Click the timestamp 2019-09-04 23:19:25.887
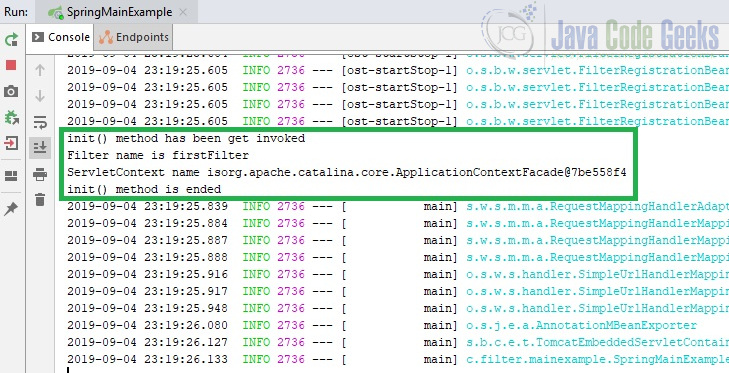The image size is (729, 373). point(147,240)
